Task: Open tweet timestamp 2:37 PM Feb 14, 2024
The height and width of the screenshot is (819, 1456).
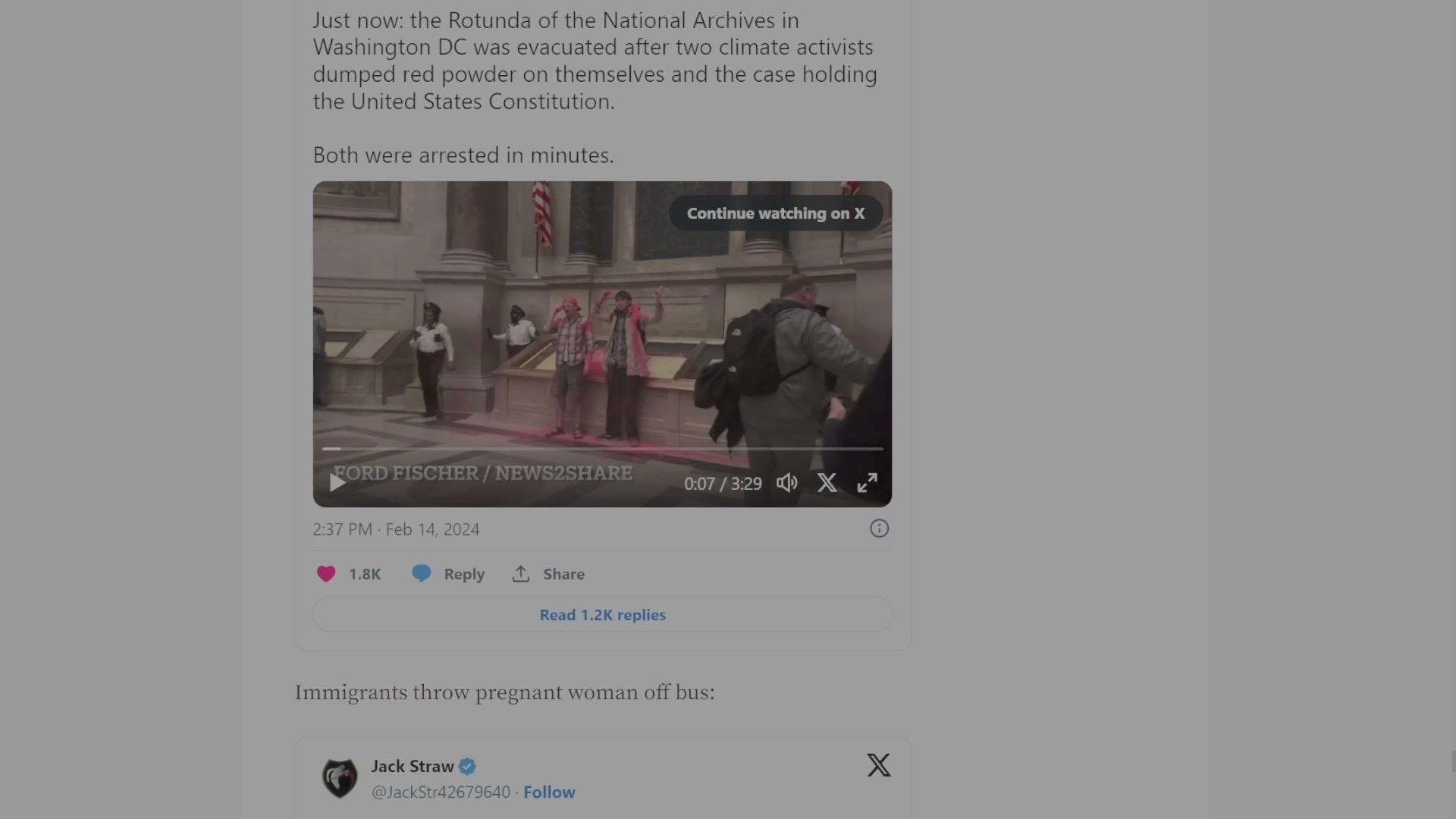Action: pos(396,529)
